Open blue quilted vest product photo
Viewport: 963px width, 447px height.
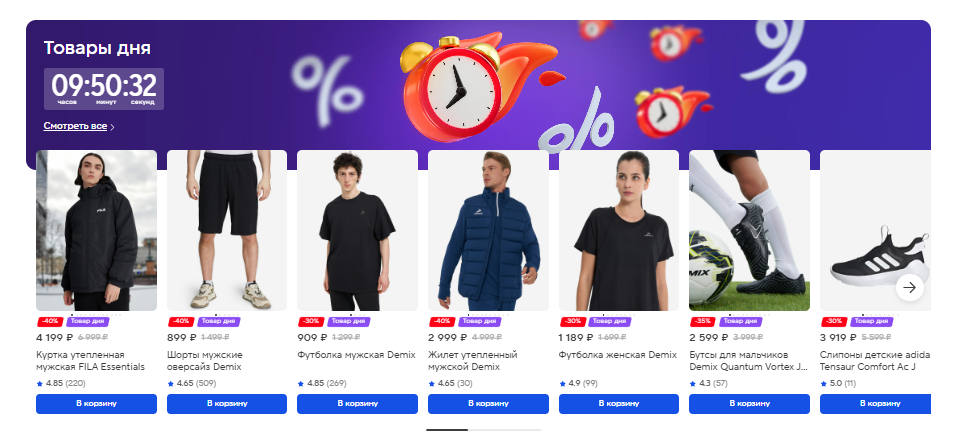tap(488, 230)
